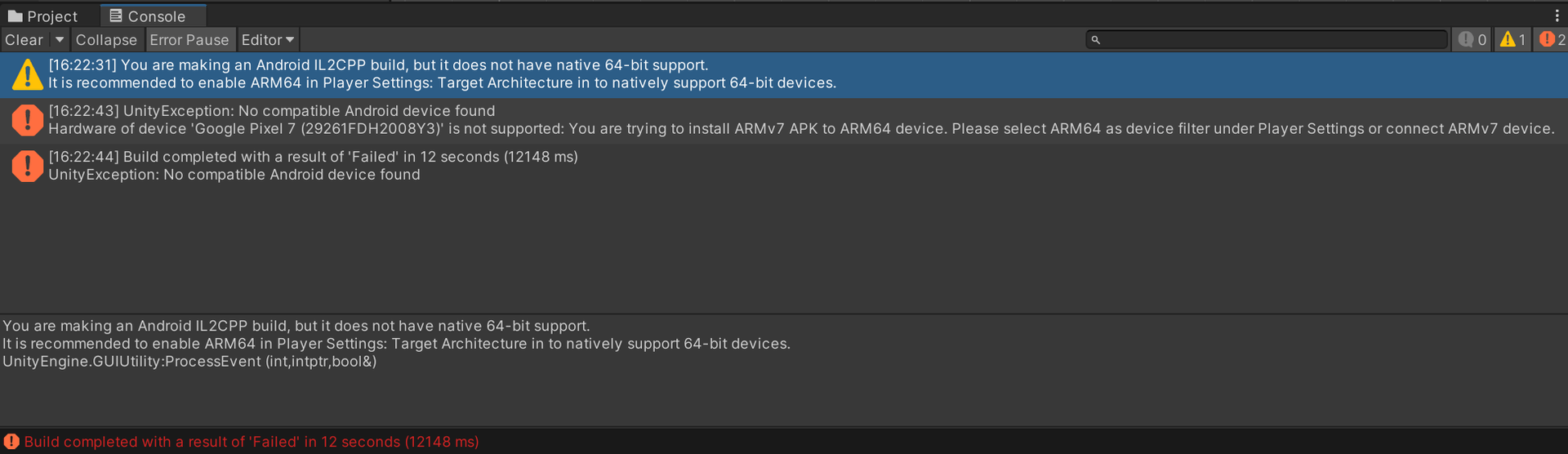Select the Console tab
Viewport: 1568px width, 454px height.
[156, 16]
